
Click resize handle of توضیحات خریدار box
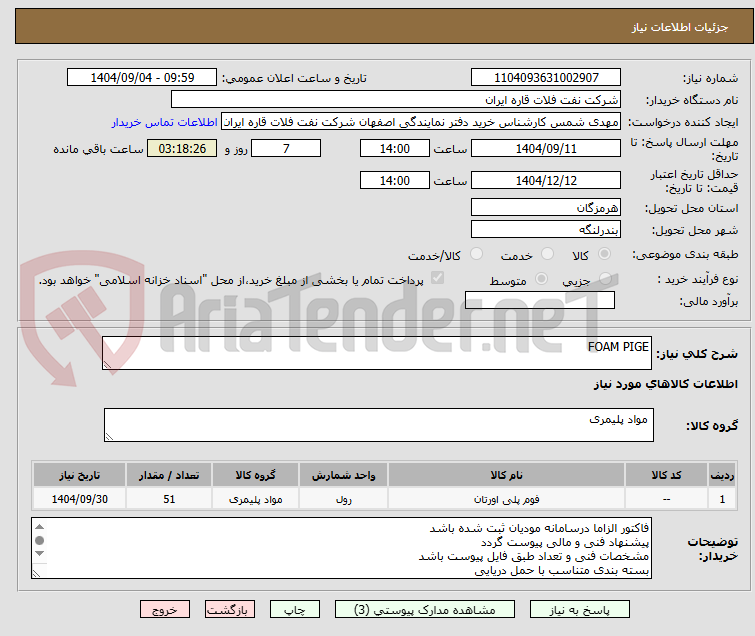pos(36,573)
